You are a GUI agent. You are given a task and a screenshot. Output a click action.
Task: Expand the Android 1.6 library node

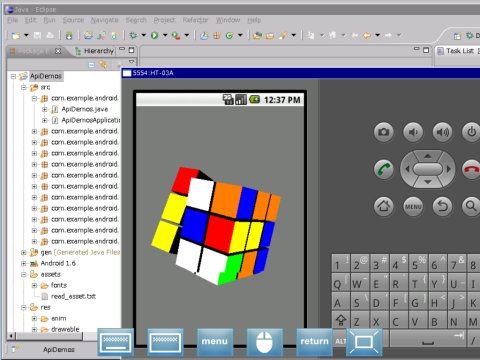23,263
